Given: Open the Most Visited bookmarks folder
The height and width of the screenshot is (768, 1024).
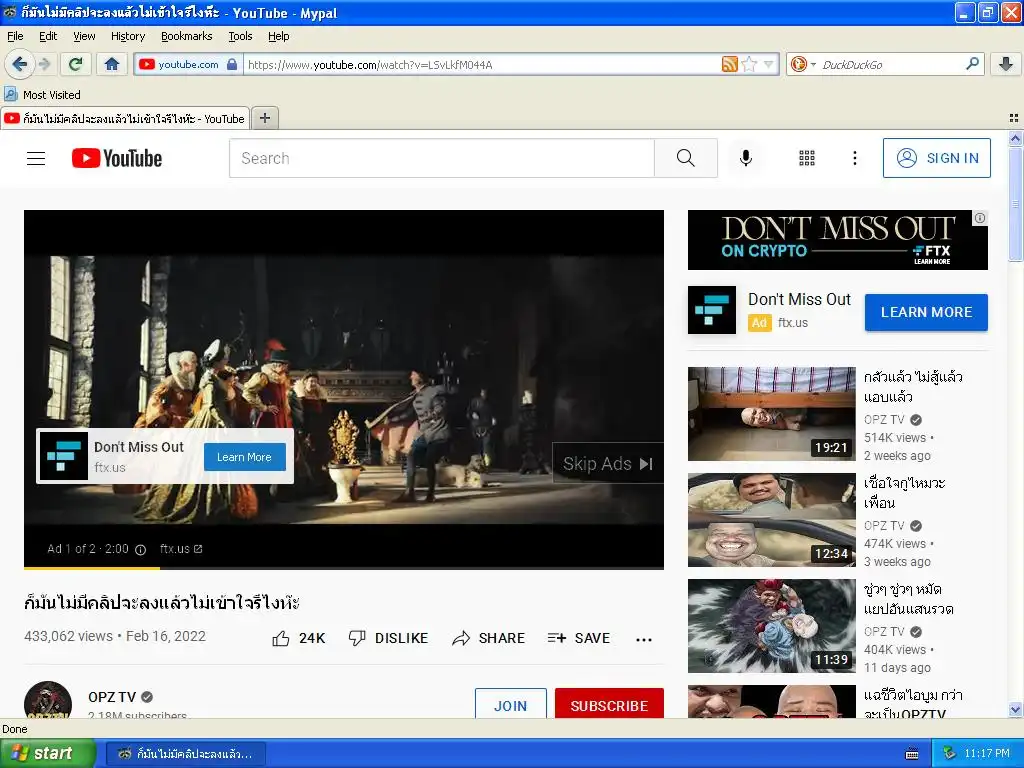Looking at the screenshot, I should click(x=42, y=95).
